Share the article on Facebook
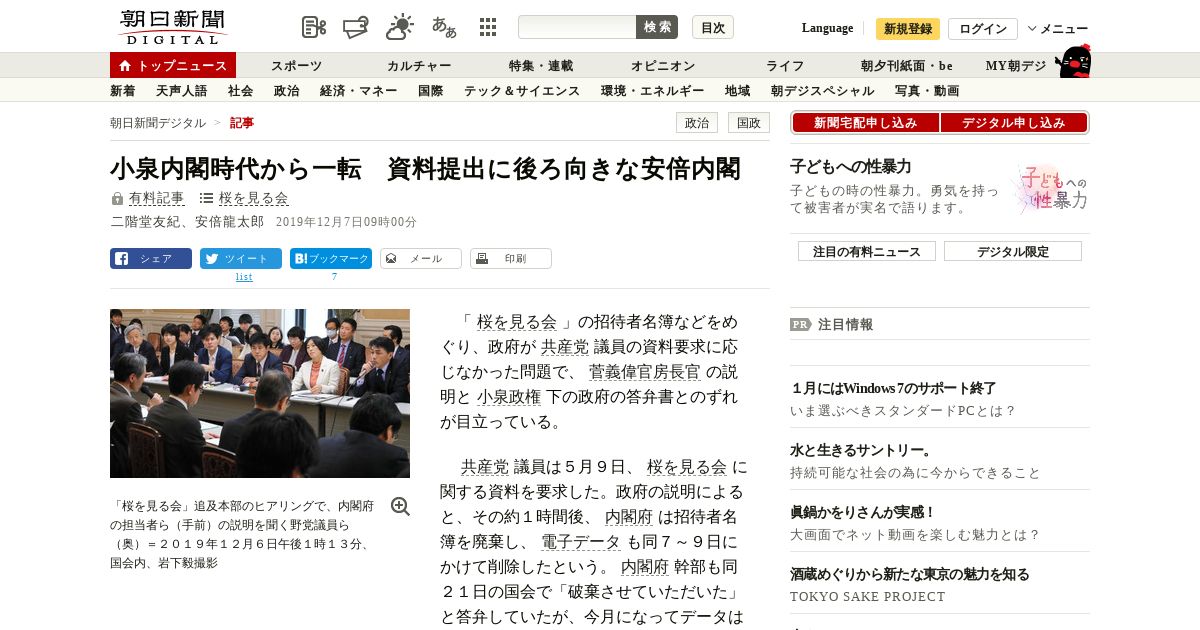 (151, 258)
